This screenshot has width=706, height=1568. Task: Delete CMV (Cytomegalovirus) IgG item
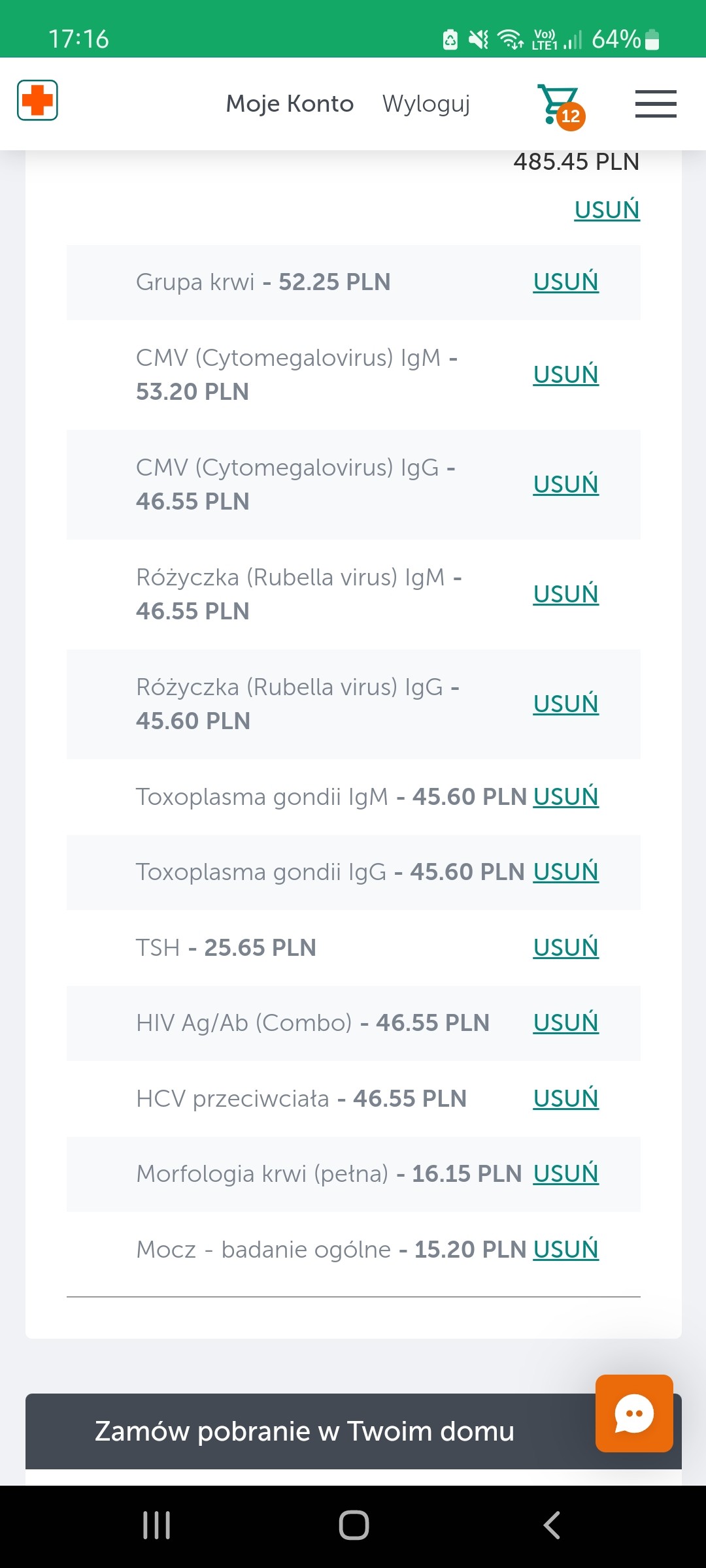click(565, 484)
